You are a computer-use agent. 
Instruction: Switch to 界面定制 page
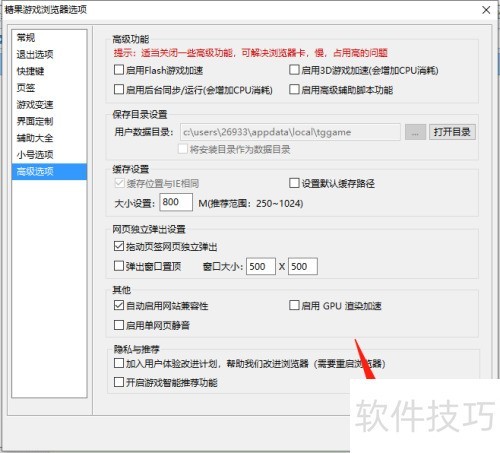(49, 121)
